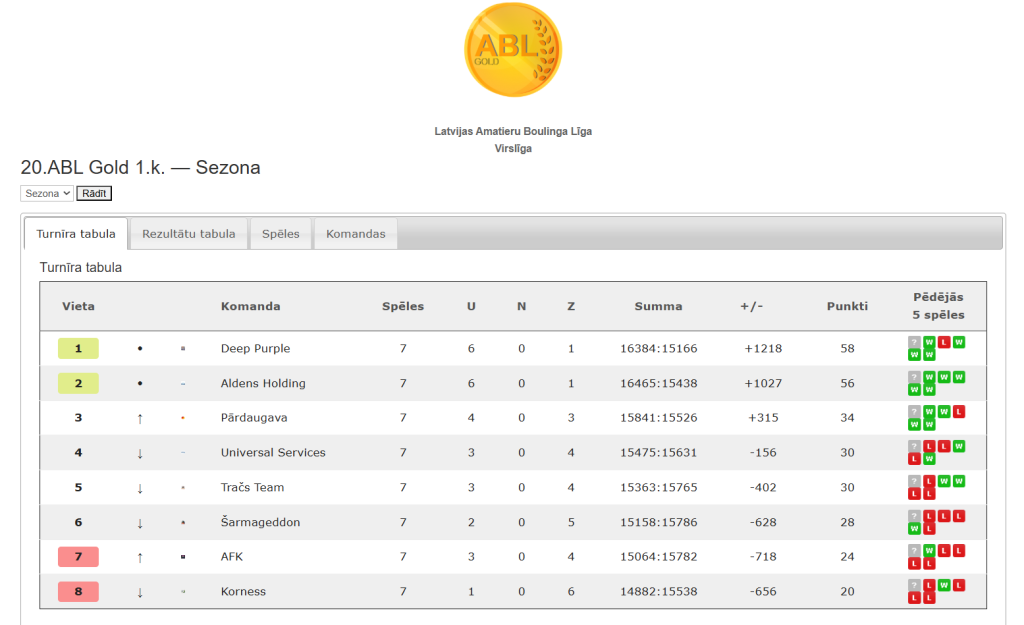1024x625 pixels.
Task: Click the small Deep Purple team logo
Action: click(183, 349)
